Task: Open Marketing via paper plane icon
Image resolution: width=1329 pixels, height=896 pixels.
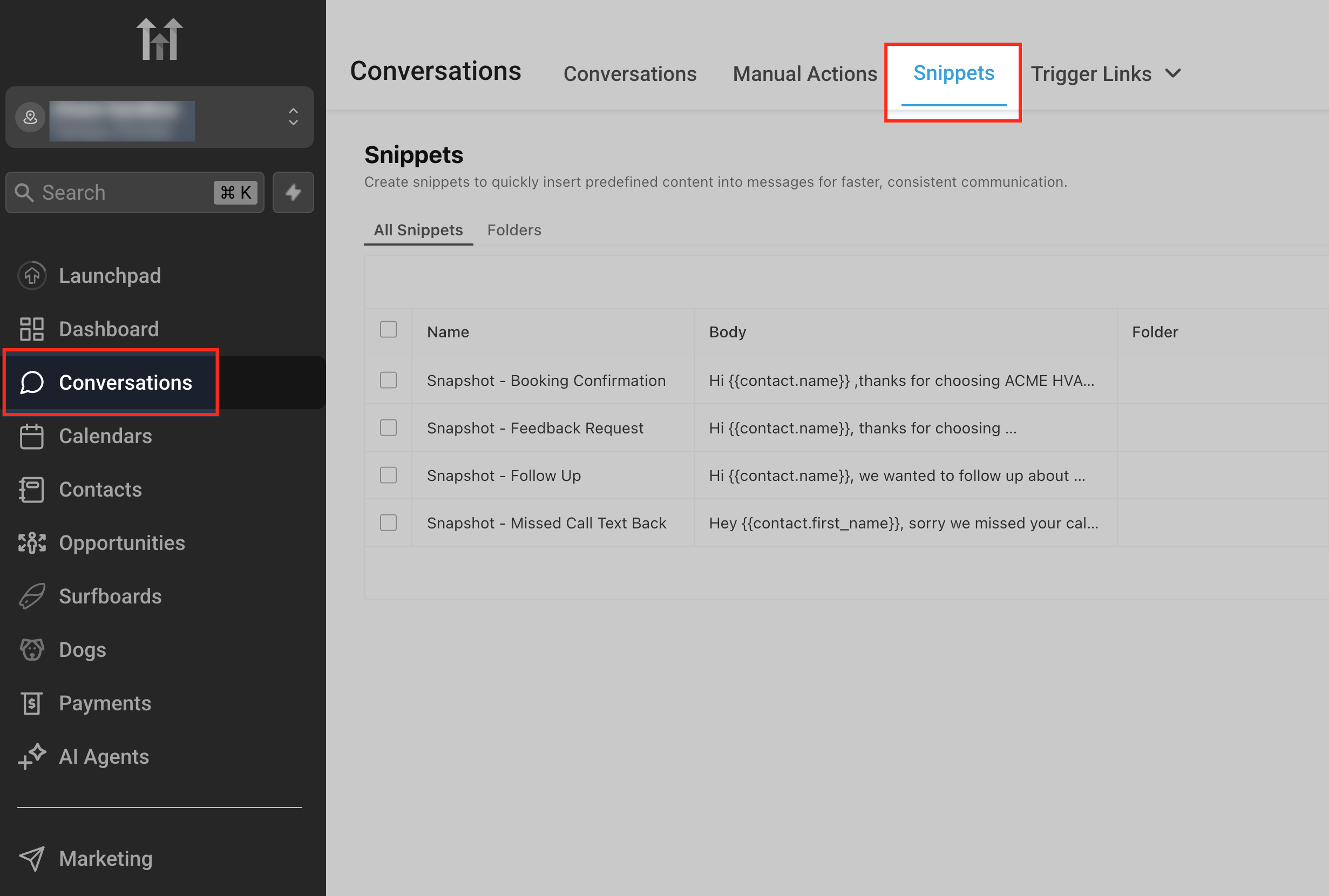Action: (32, 859)
